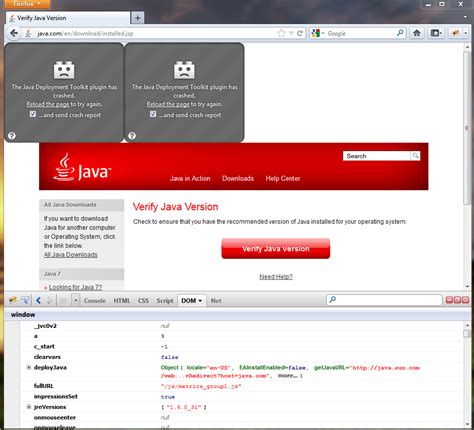Activate Firebug's inspect element tool

(25, 300)
